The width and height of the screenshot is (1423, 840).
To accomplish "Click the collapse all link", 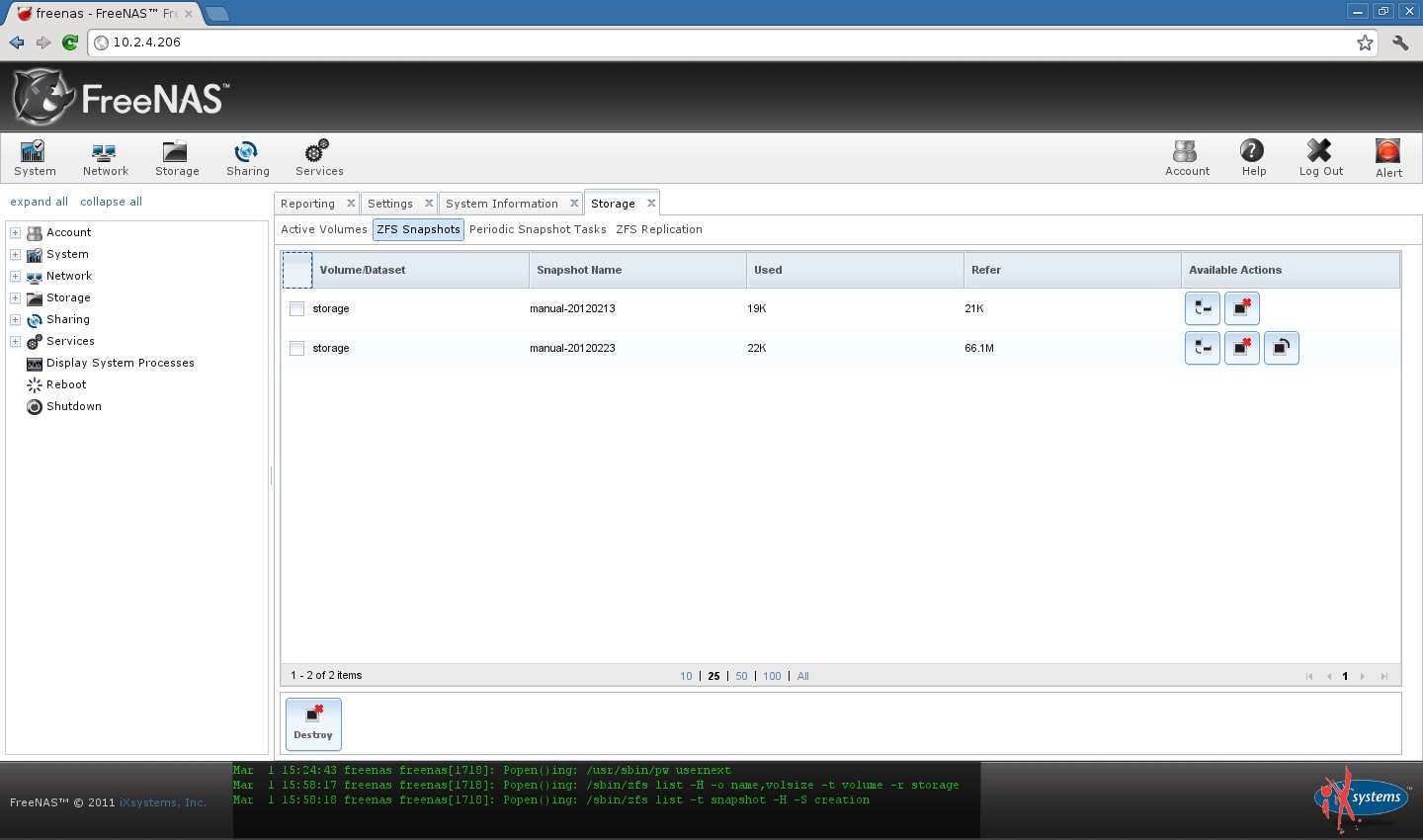I will click(111, 202).
